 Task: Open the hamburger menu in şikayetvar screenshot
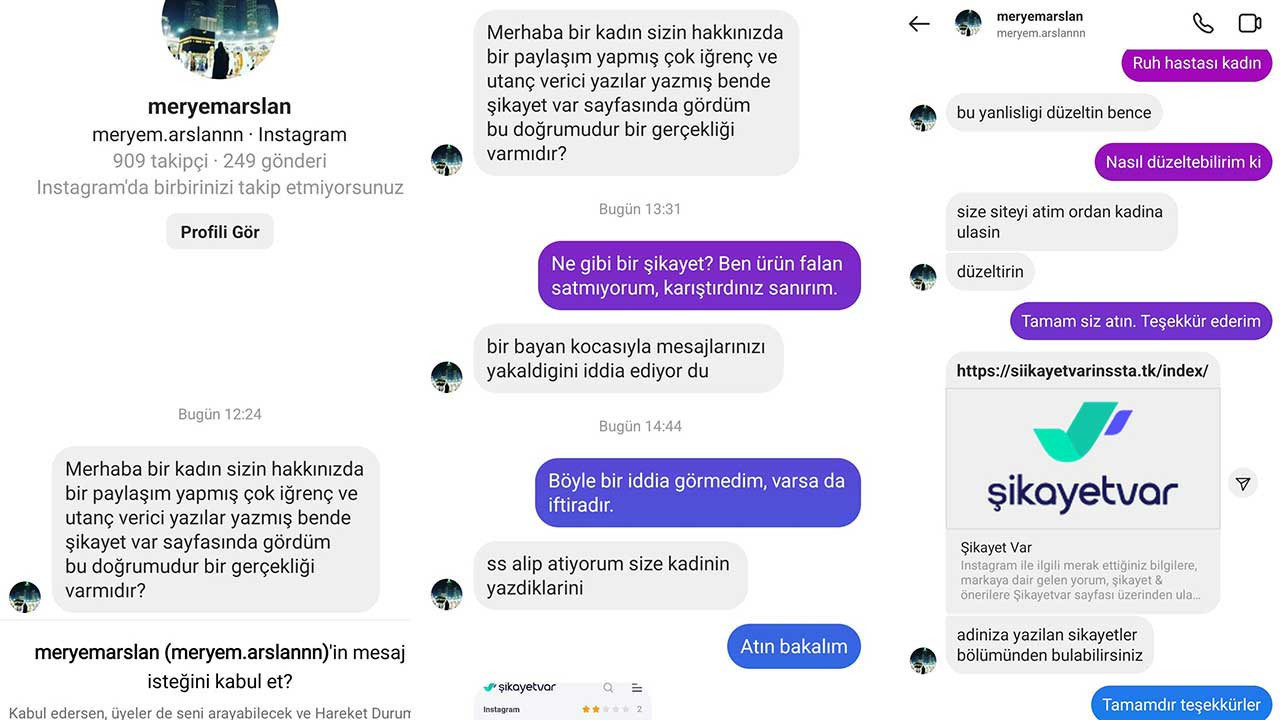tap(637, 688)
